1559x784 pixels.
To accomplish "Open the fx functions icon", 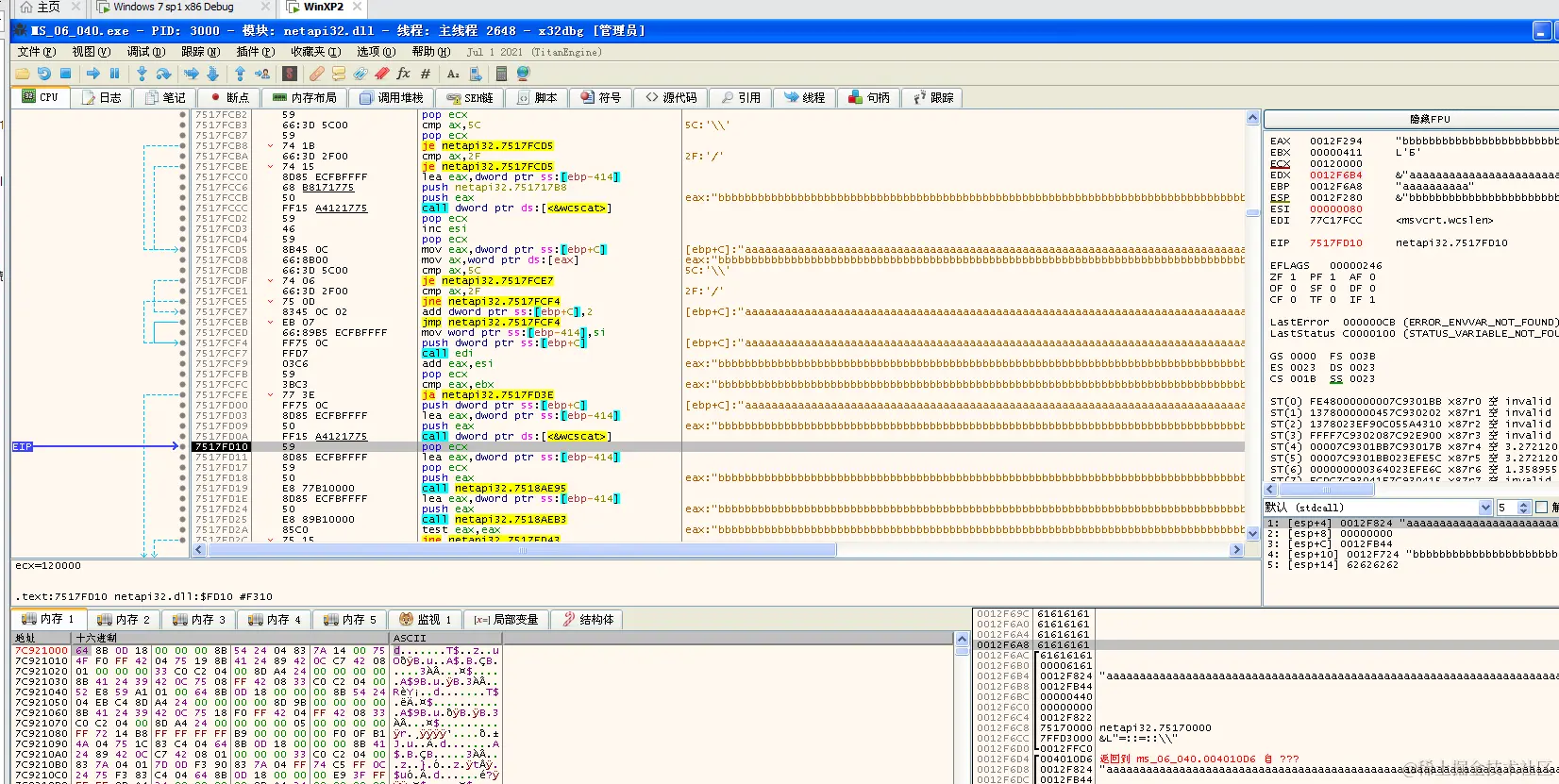I will pos(403,74).
